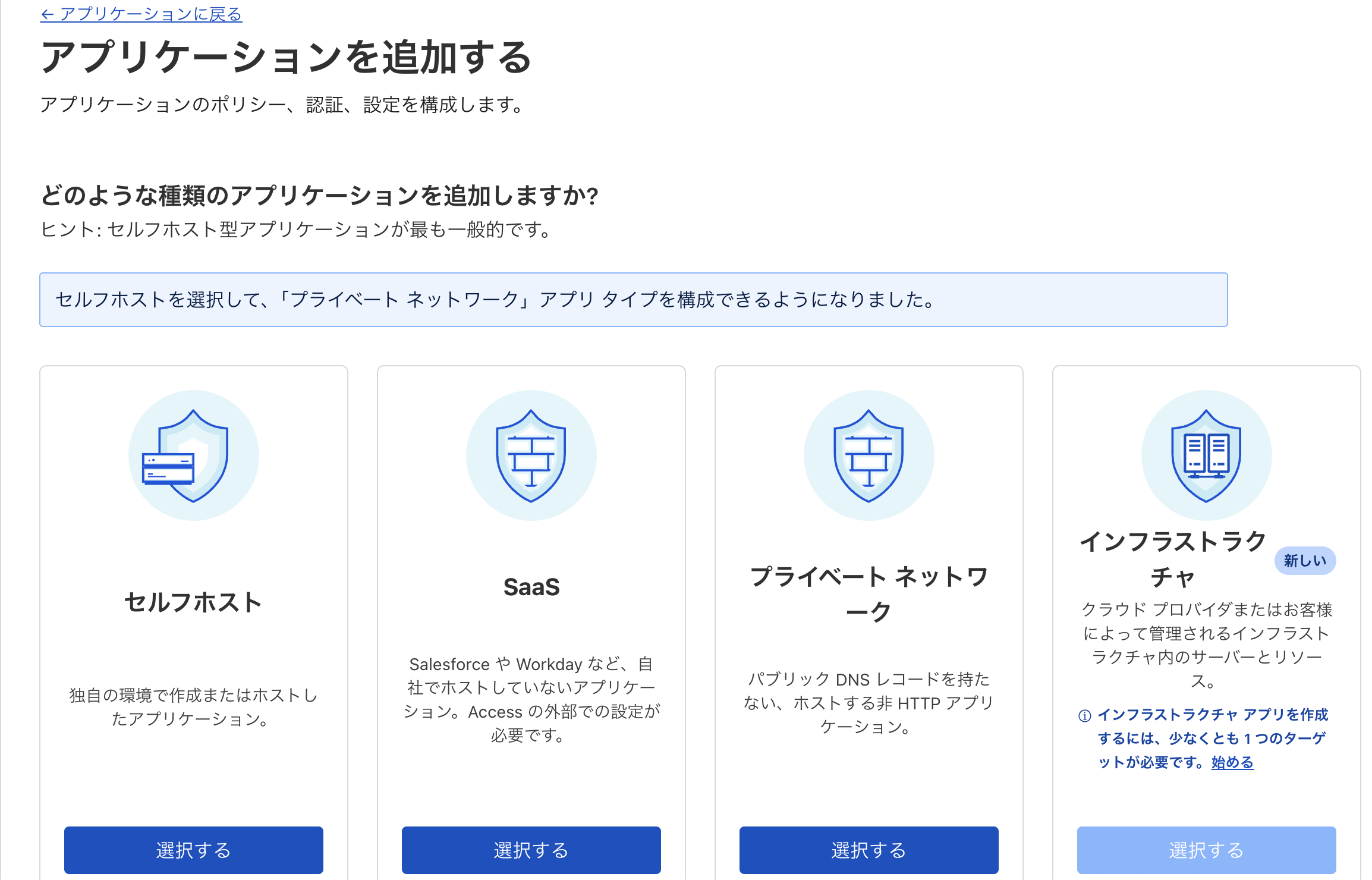Click the SaaS shield icon
Viewport: 1372px width, 880px height.
pos(531,455)
